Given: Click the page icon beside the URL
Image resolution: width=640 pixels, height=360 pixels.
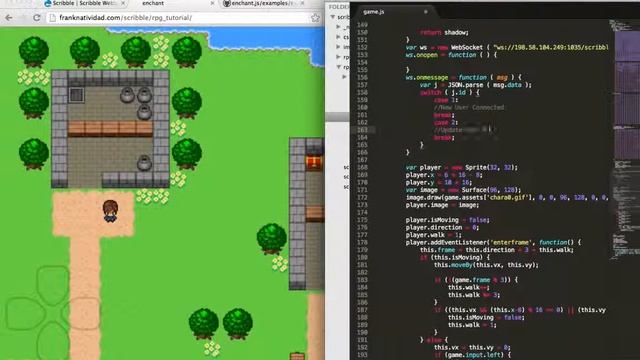Looking at the screenshot, I should click(x=52, y=18).
